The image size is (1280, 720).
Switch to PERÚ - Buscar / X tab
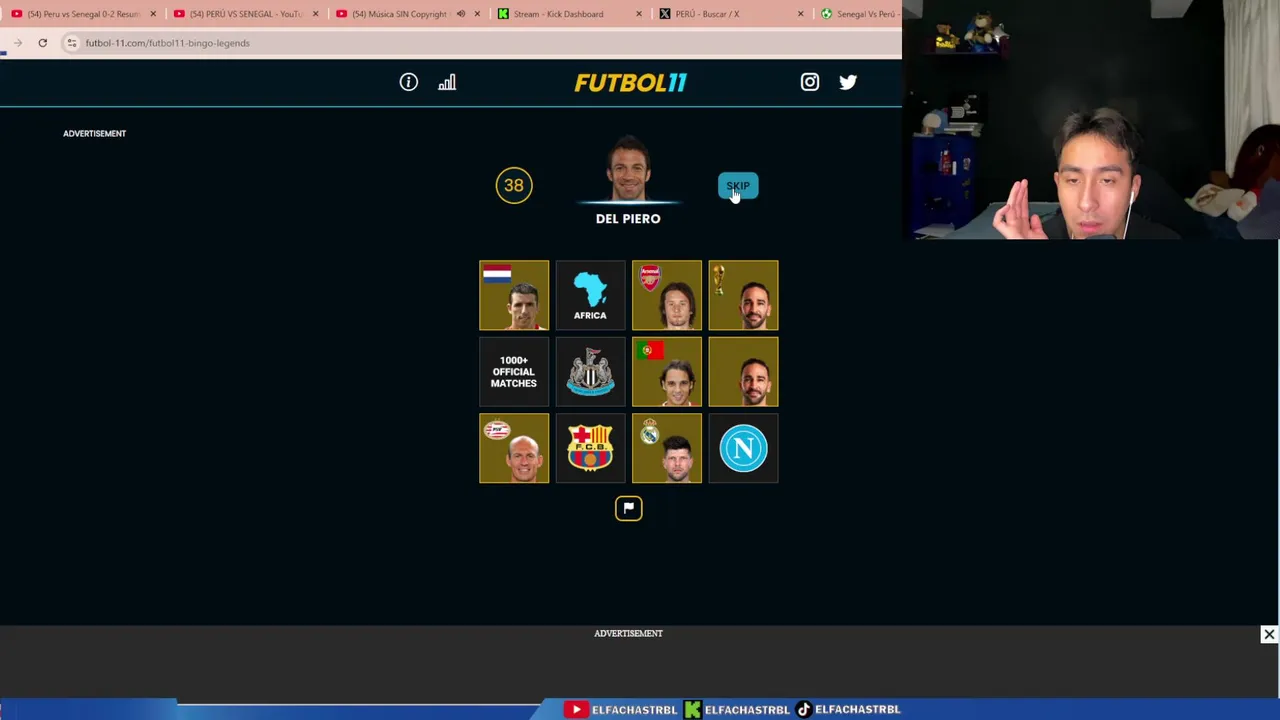[707, 14]
